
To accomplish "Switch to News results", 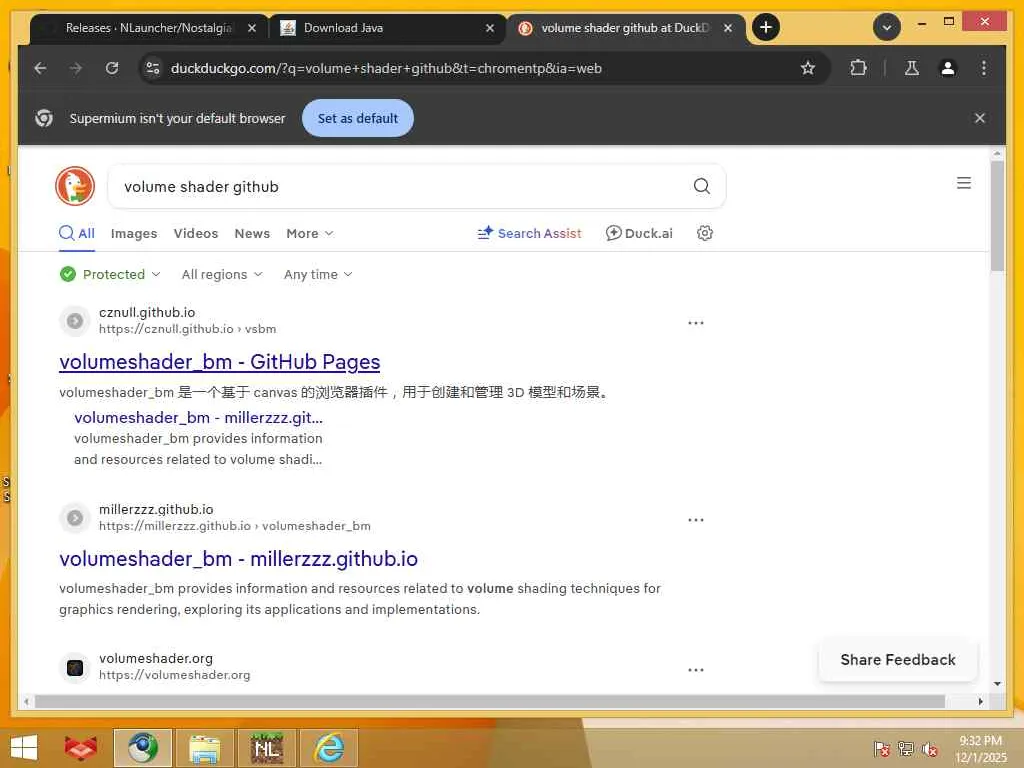I will coord(252,233).
